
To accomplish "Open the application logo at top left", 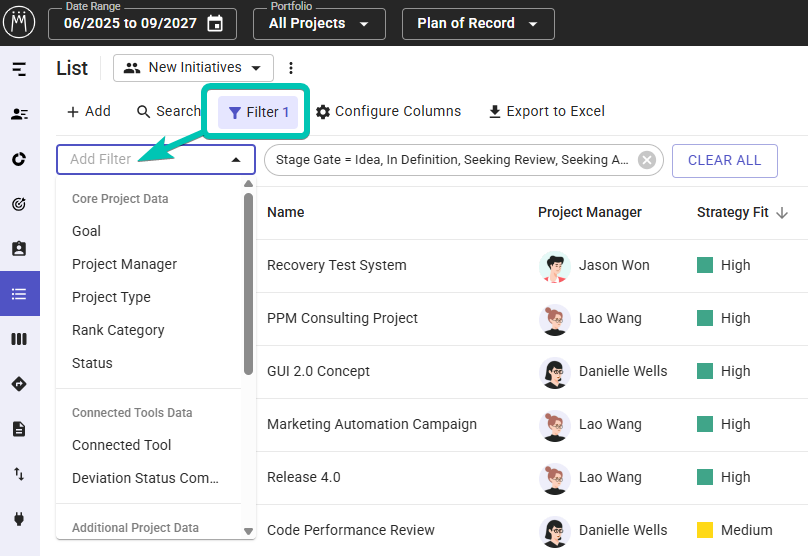I will tap(19, 22).
